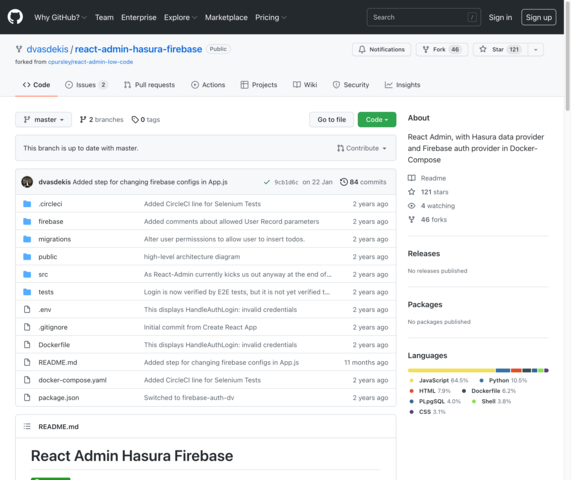
Task: Select the .gitignore file icon
Action: (x=27, y=327)
